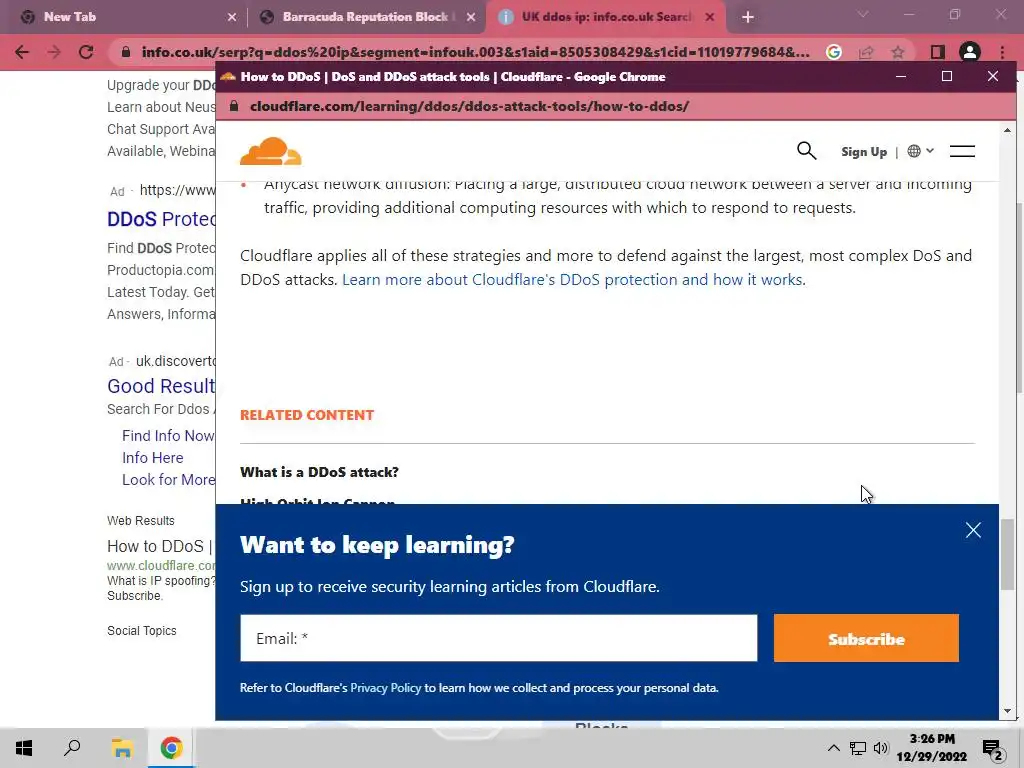1024x768 pixels.
Task: Click the orange Subscribe button
Action: (x=866, y=638)
